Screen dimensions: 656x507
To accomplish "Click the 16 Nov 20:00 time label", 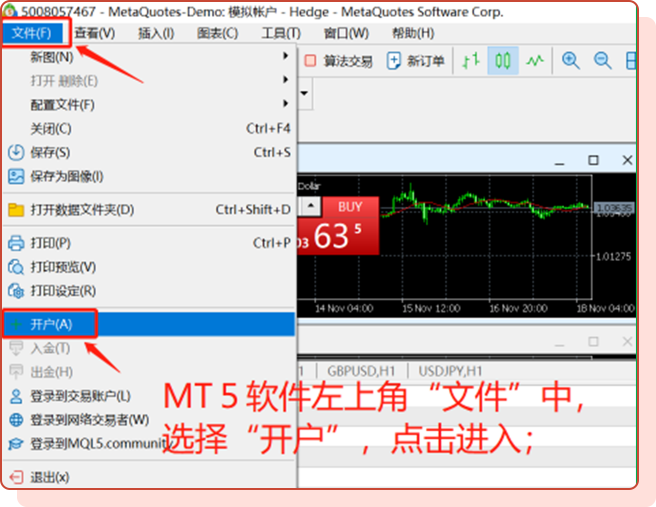I will tap(518, 309).
